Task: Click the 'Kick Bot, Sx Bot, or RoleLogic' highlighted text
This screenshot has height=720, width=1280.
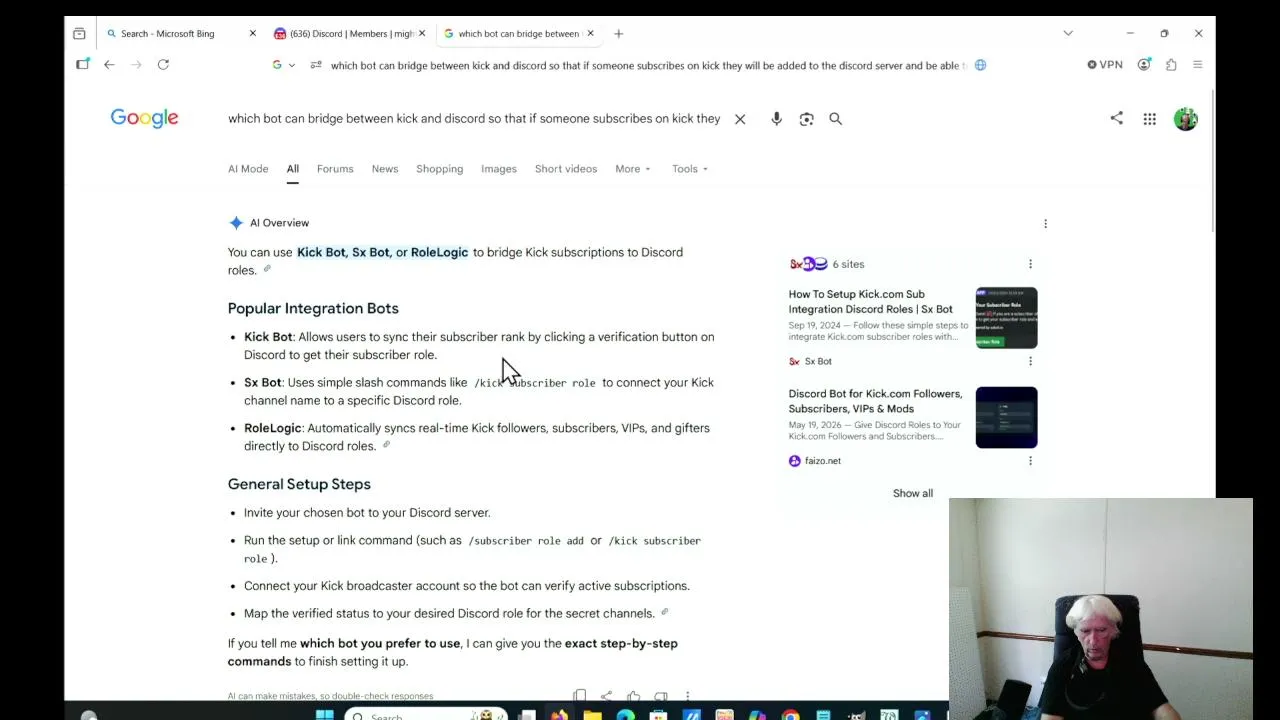Action: 382,252
